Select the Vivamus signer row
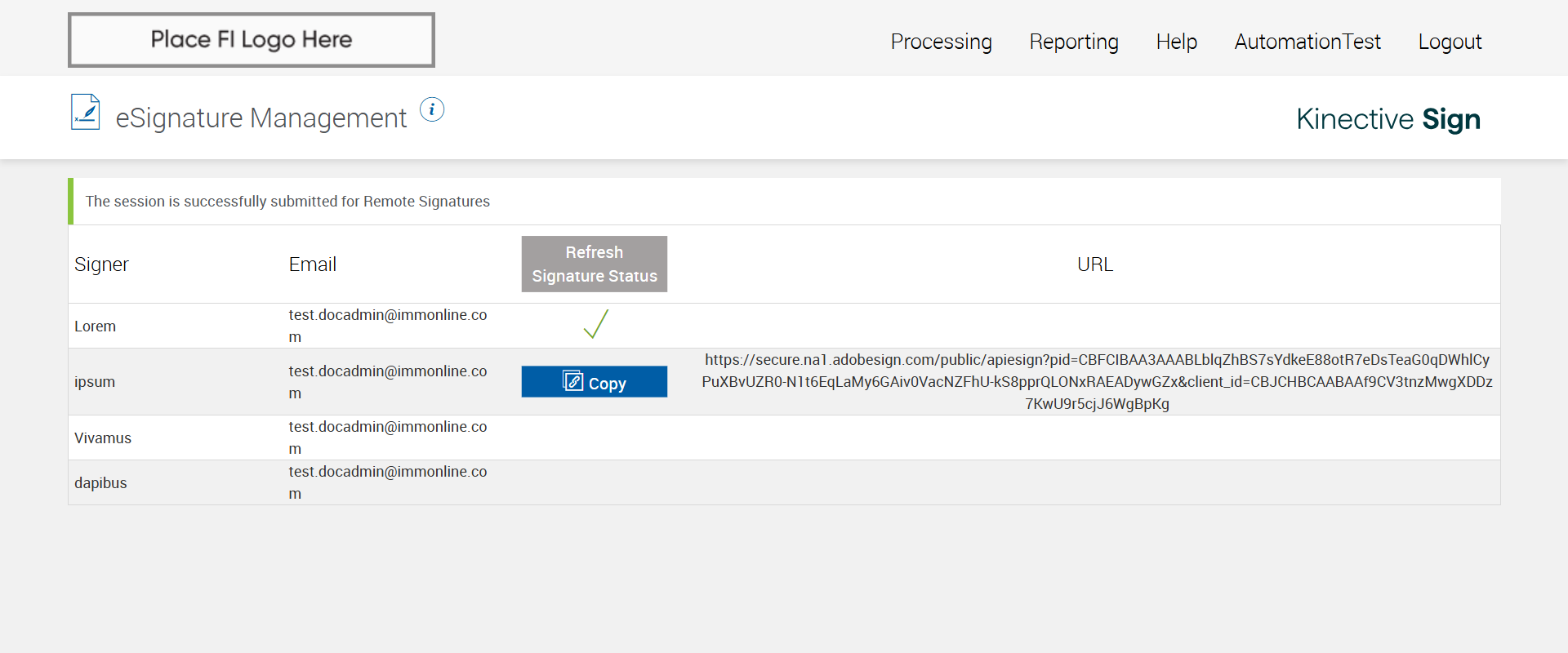This screenshot has height=653, width=1568. [103, 438]
